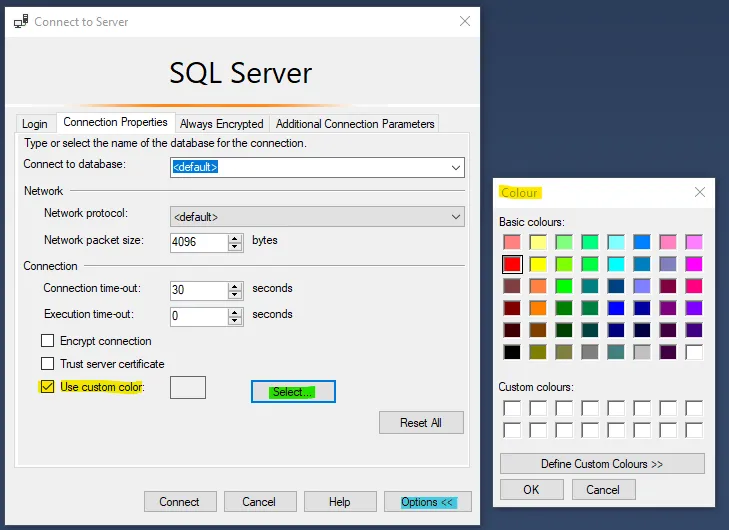Choose the medium gray basic colour swatch
Viewport: 729px width, 530px height.
coord(590,352)
